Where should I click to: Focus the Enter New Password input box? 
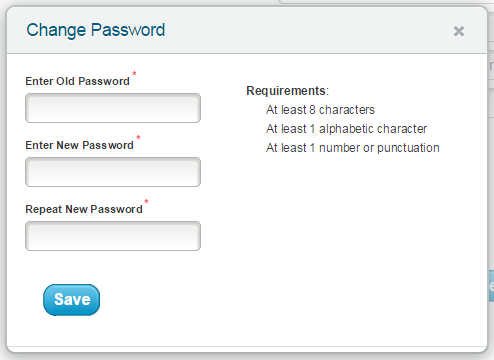tap(113, 172)
